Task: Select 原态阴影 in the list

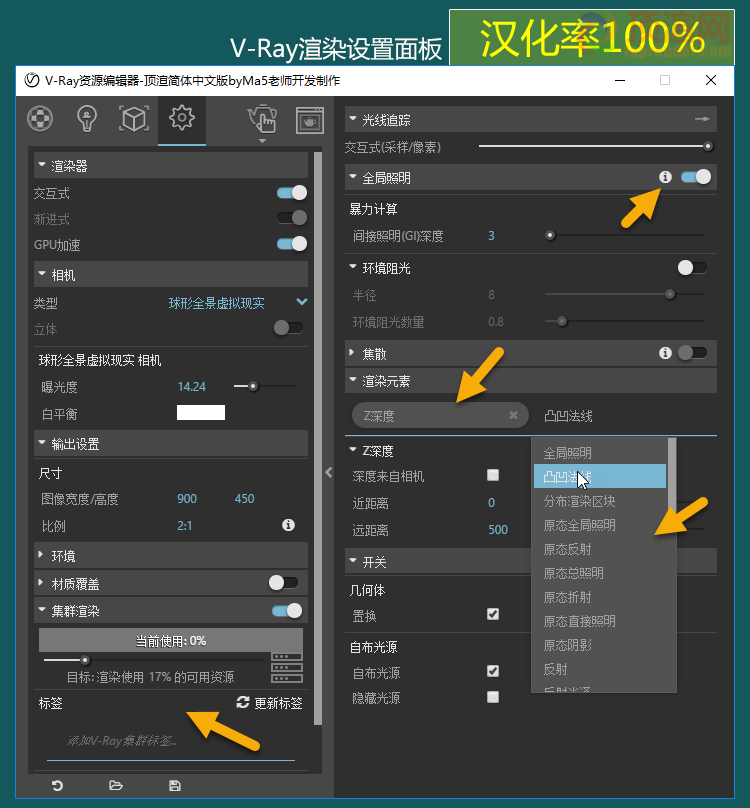Action: [x=600, y=645]
